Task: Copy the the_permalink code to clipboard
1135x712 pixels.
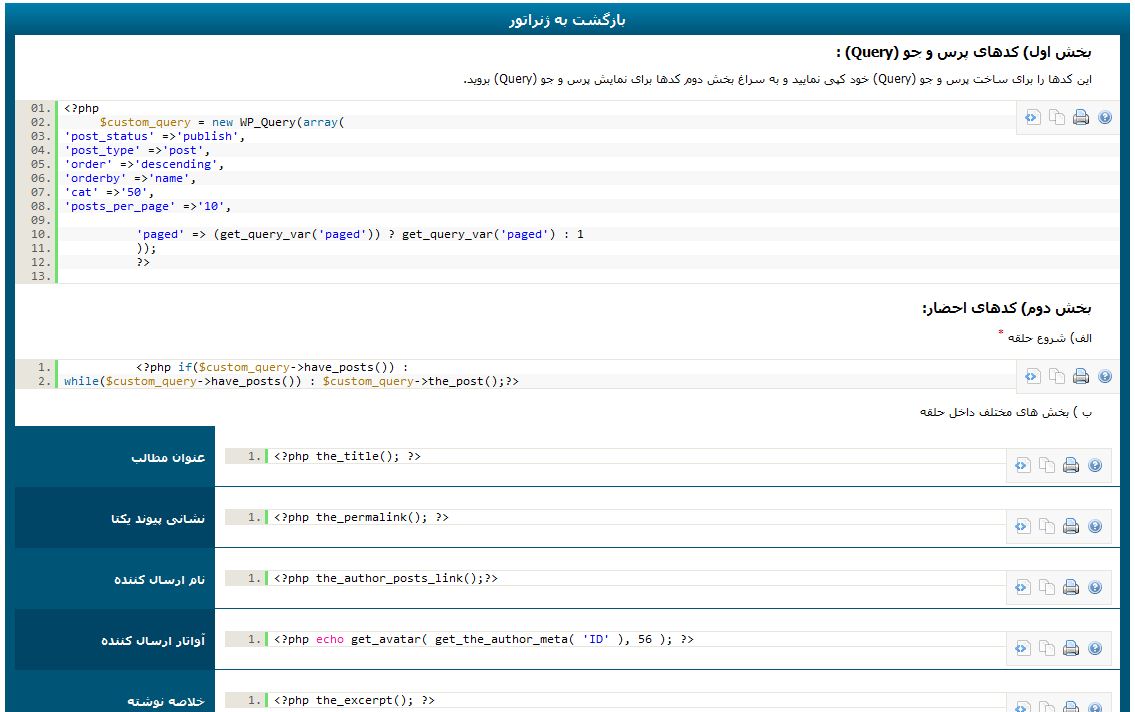Action: pos(1047,526)
